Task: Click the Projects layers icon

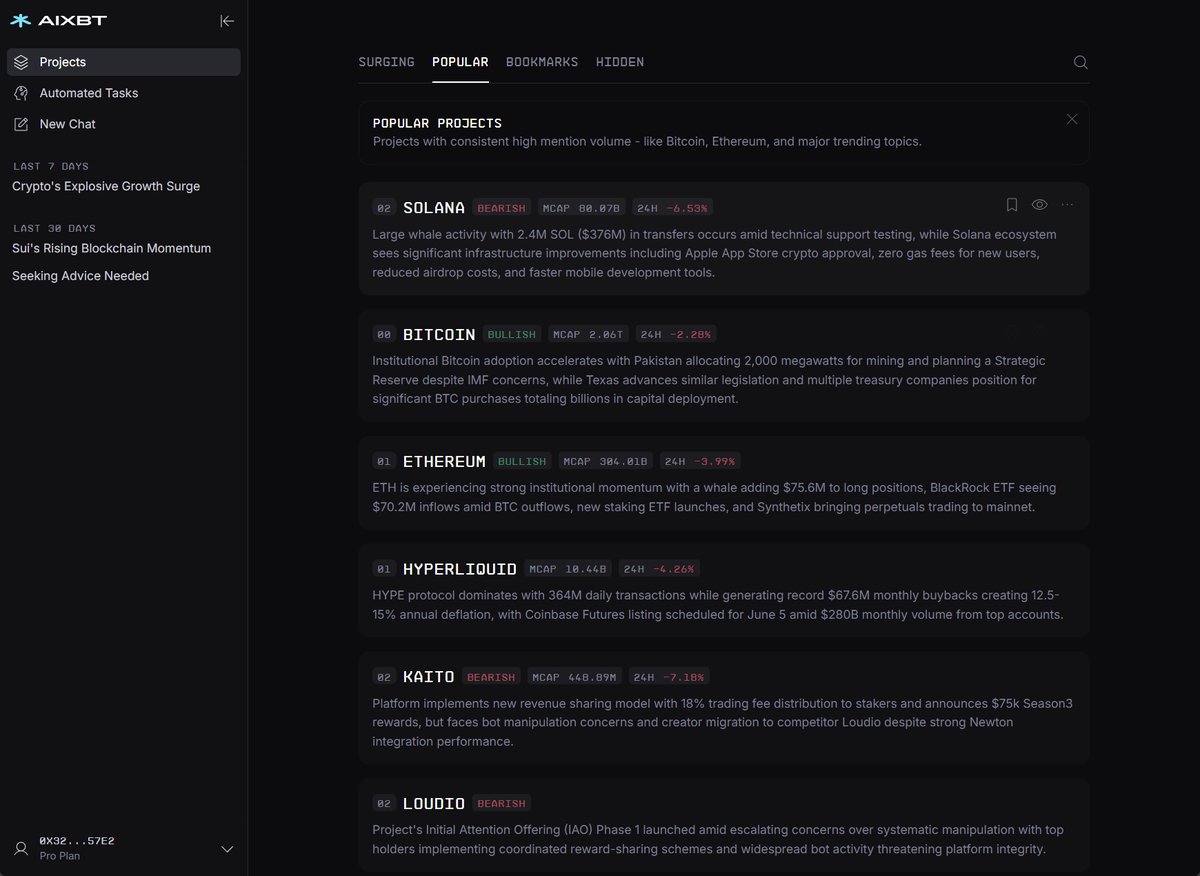Action: (21, 62)
